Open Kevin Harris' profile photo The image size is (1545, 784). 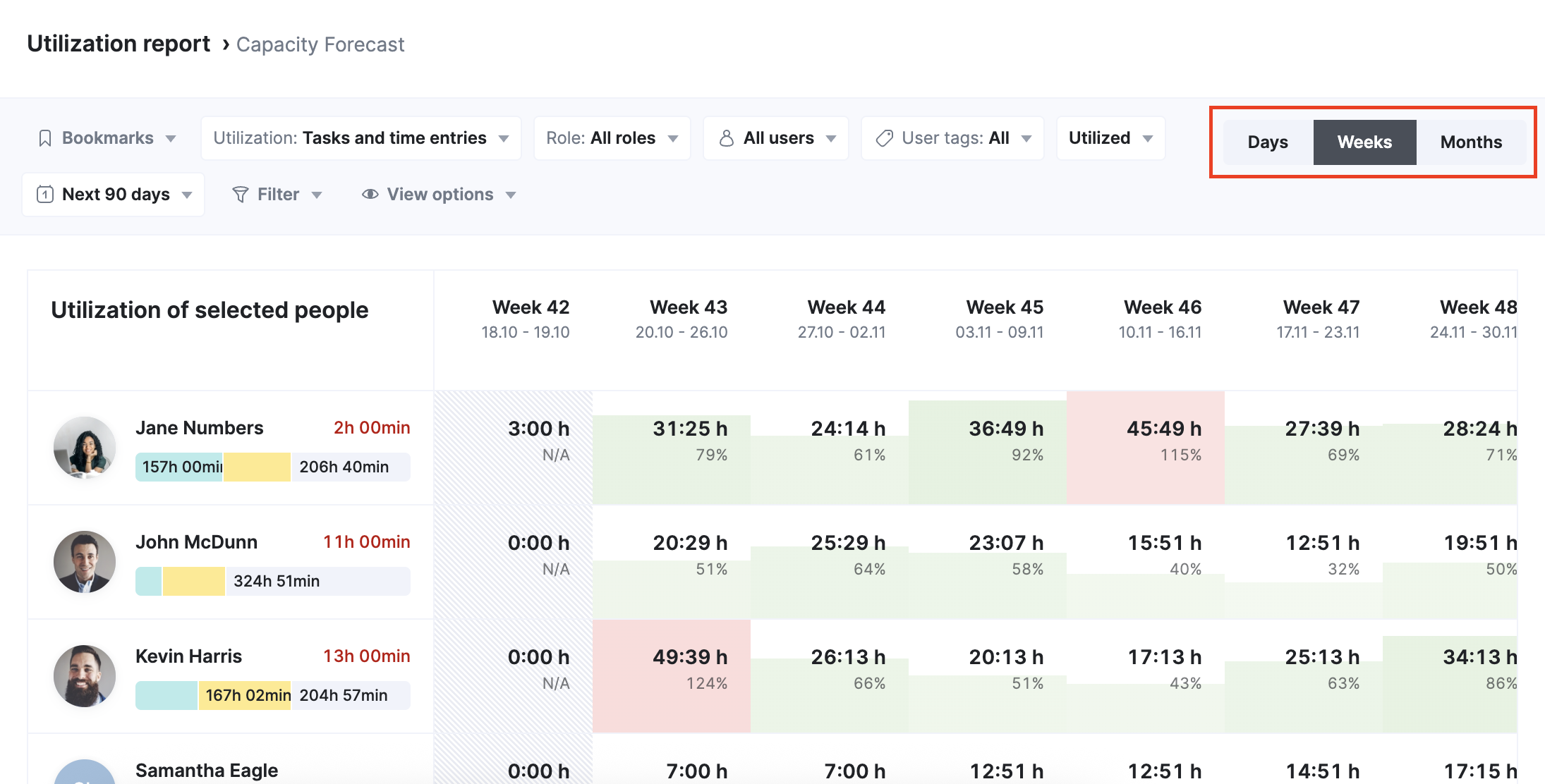85,676
